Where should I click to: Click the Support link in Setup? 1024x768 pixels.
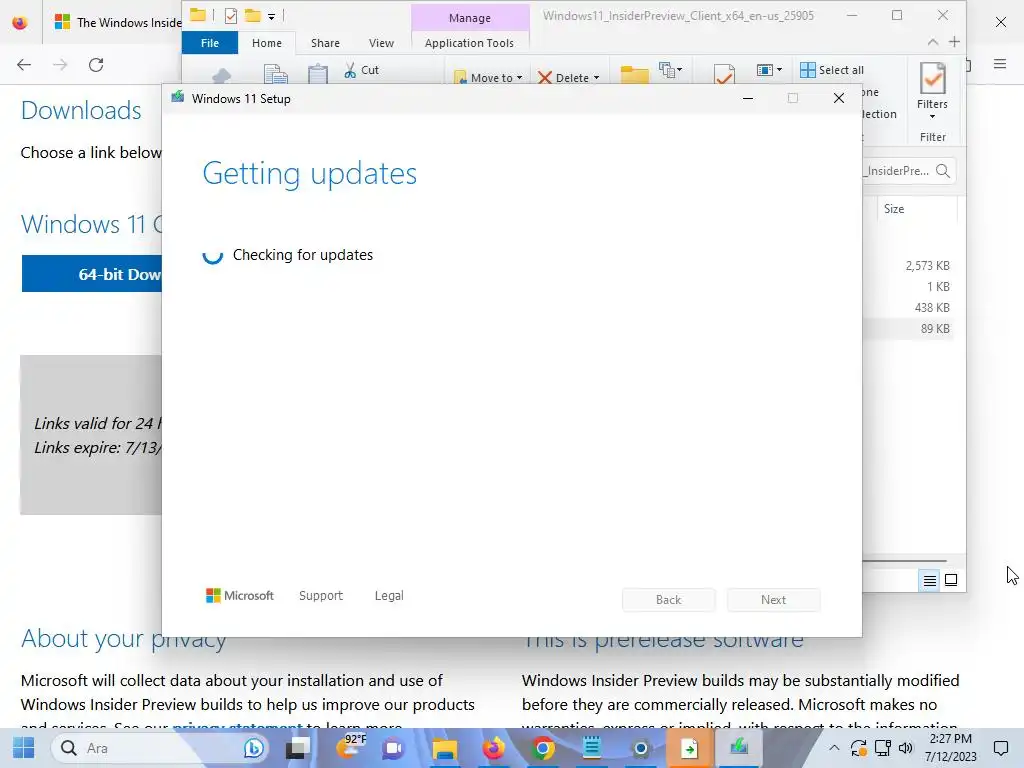pyautogui.click(x=321, y=596)
